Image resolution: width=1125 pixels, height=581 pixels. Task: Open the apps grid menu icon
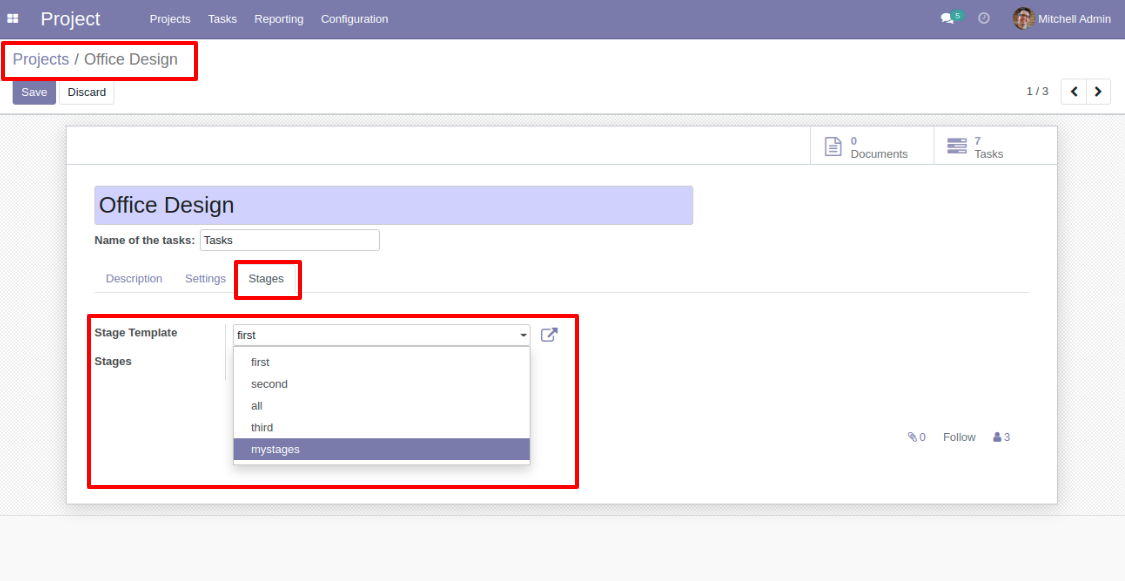pos(13,19)
